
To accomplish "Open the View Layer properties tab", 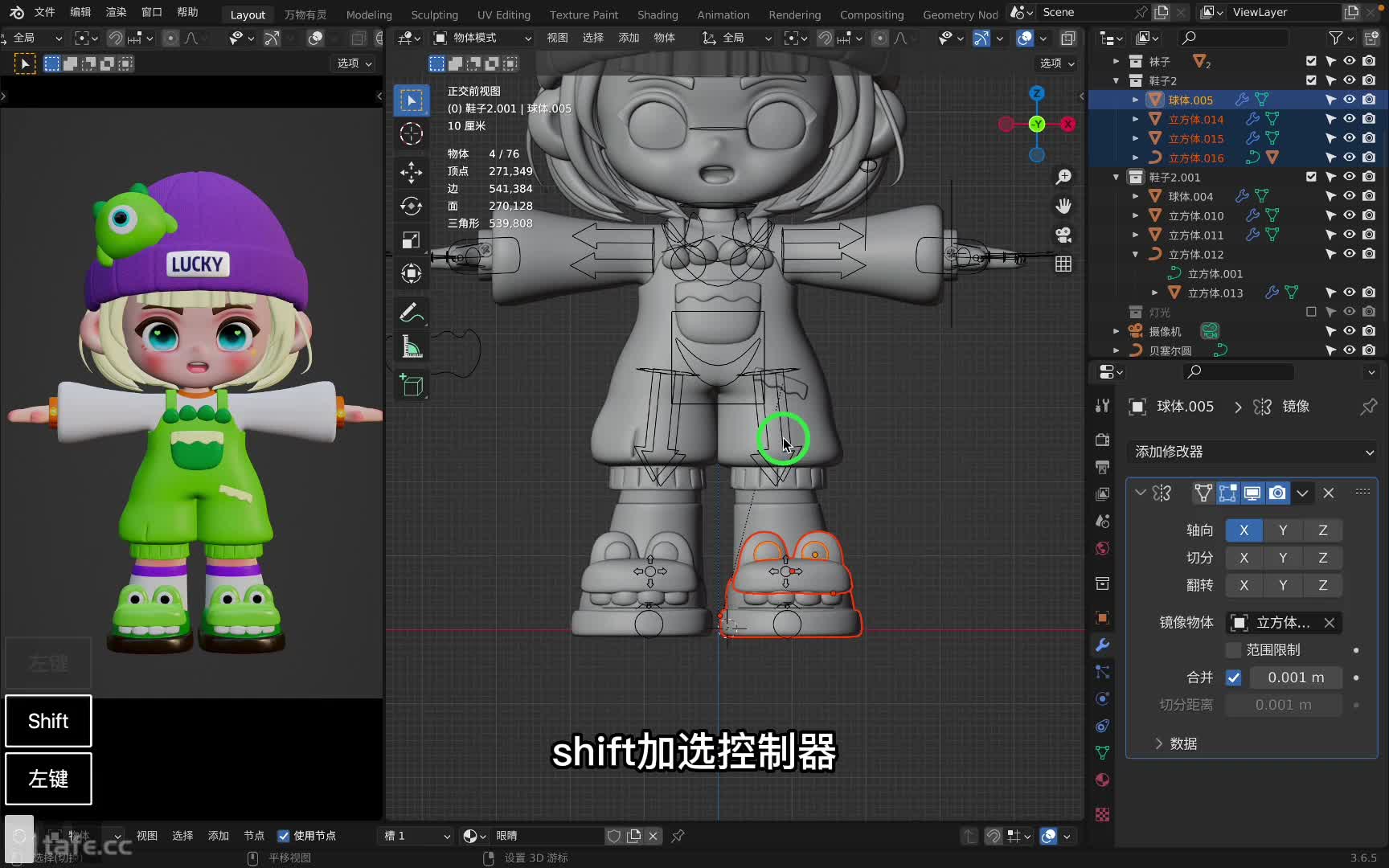I will click(x=1102, y=493).
